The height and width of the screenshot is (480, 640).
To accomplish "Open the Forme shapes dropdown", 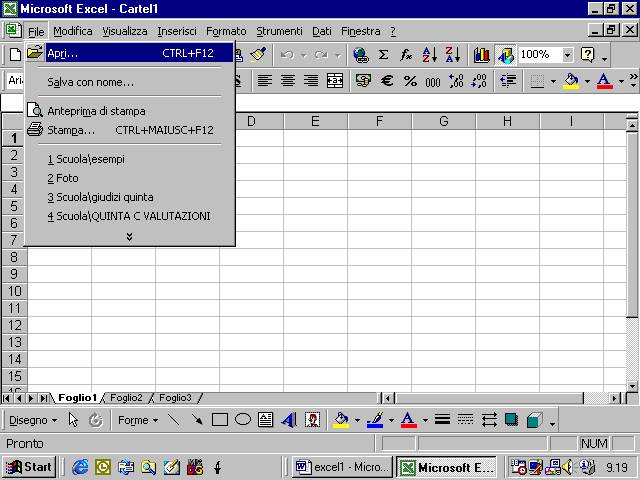I will point(138,420).
